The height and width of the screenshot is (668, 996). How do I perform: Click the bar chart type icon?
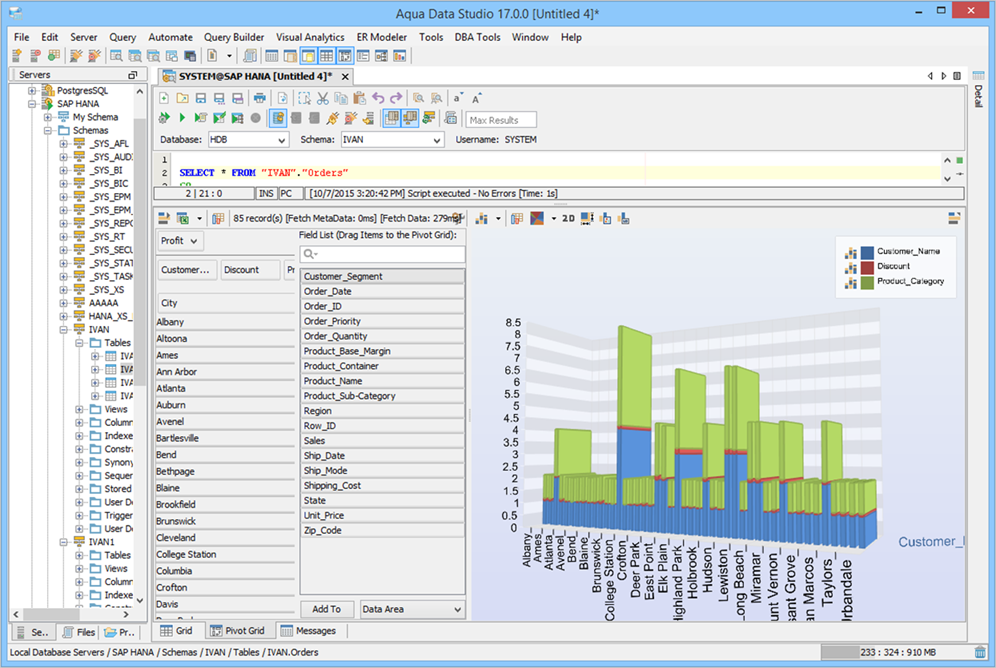(x=481, y=218)
